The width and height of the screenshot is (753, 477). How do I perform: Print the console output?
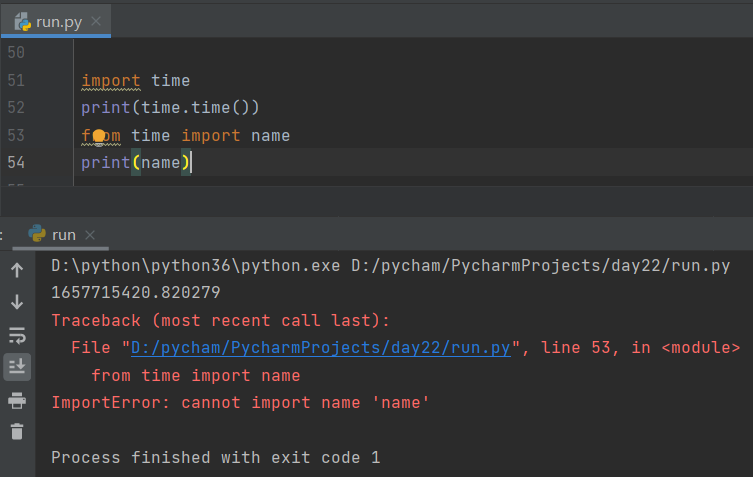17,400
